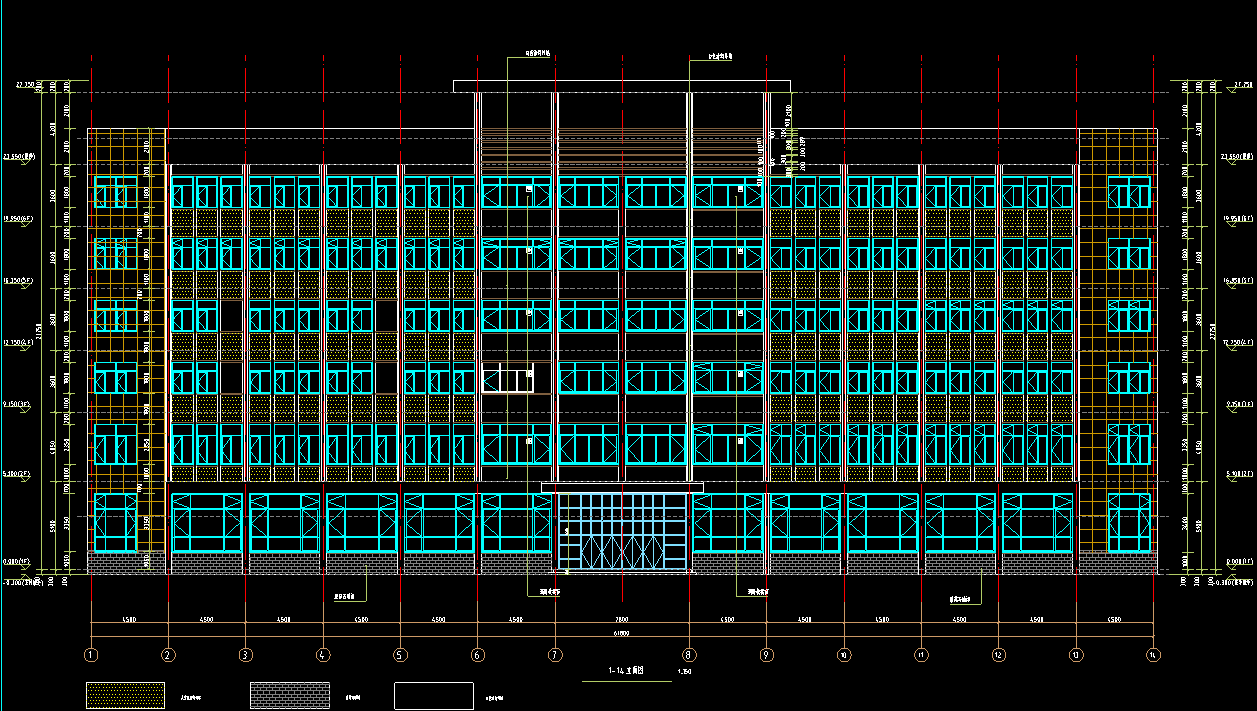Screen dimensions: 1257x711
Task: Select axis bubble 7 at bottom
Action: tap(554, 656)
